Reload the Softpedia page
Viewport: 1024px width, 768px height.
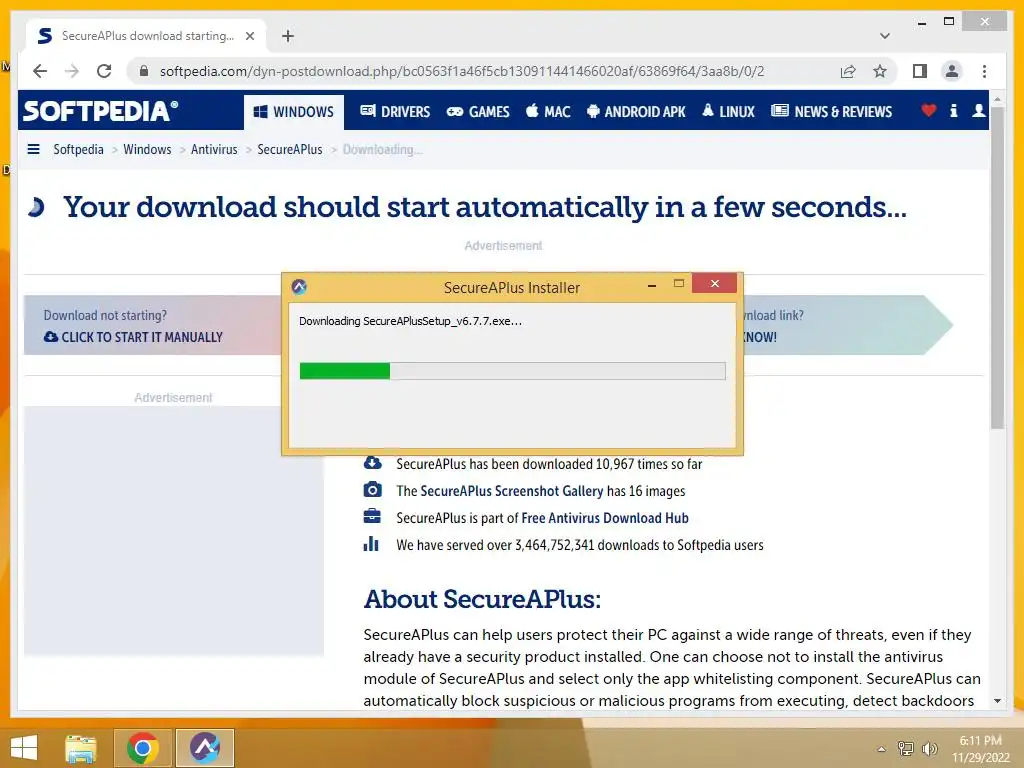(x=104, y=71)
